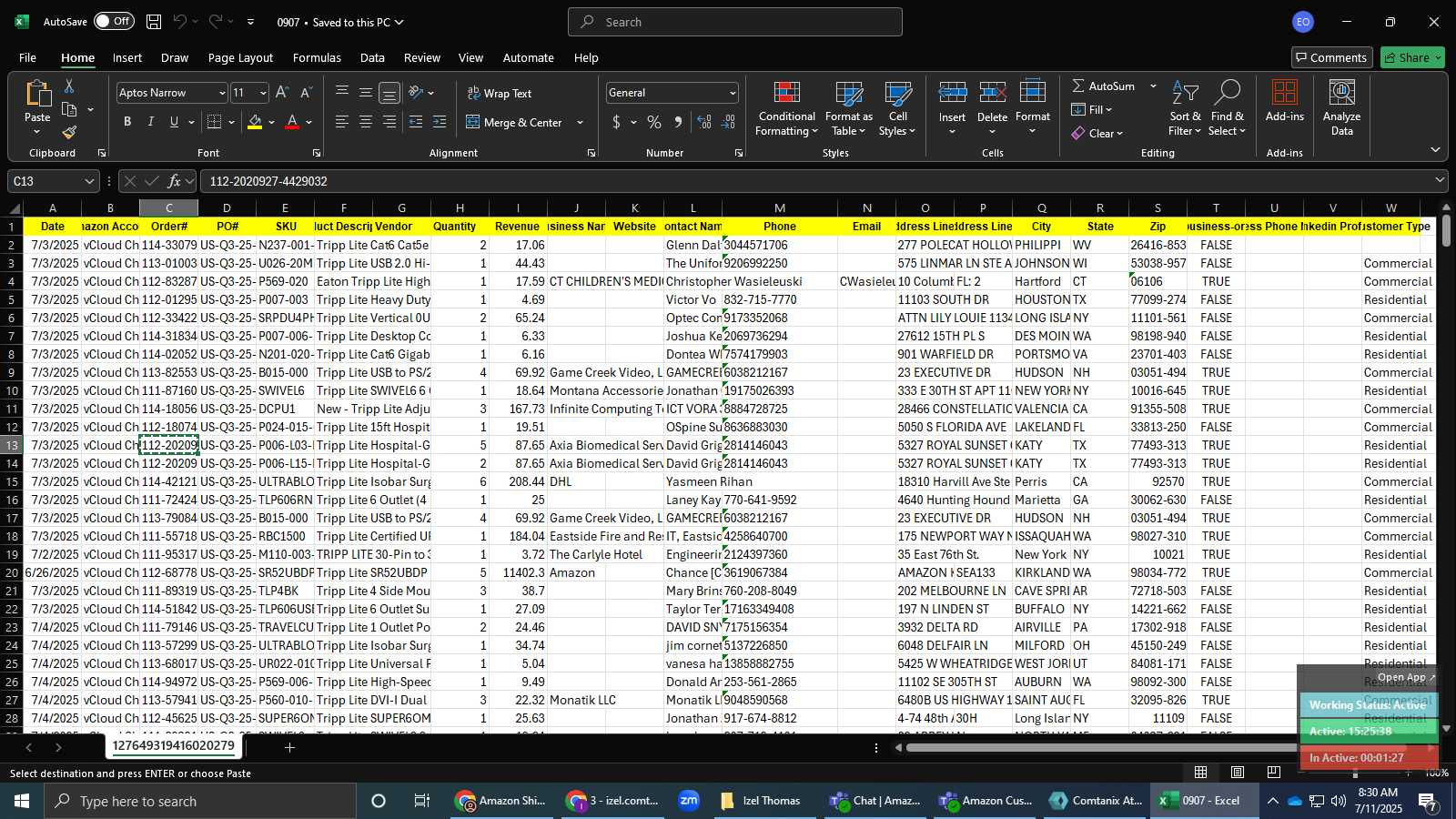Click the Increase Indent icon

pyautogui.click(x=440, y=122)
